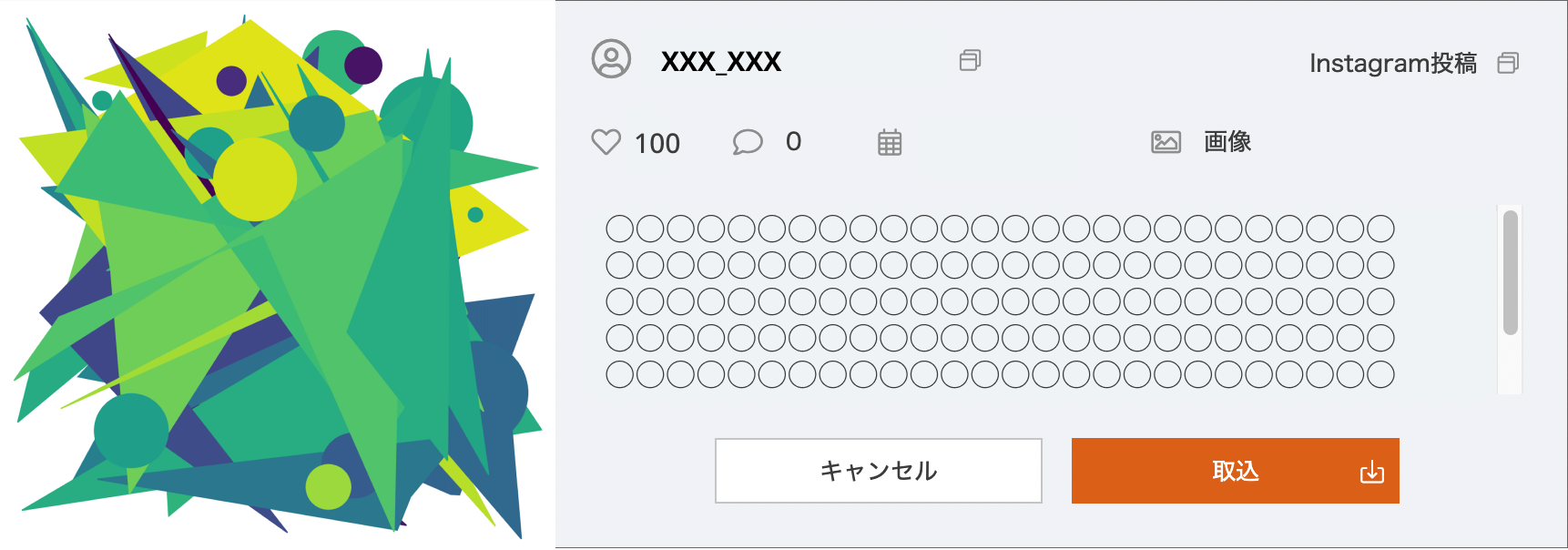Screen dimensions: 1568x550
Task: Click the comment count showing 0
Action: point(793,141)
